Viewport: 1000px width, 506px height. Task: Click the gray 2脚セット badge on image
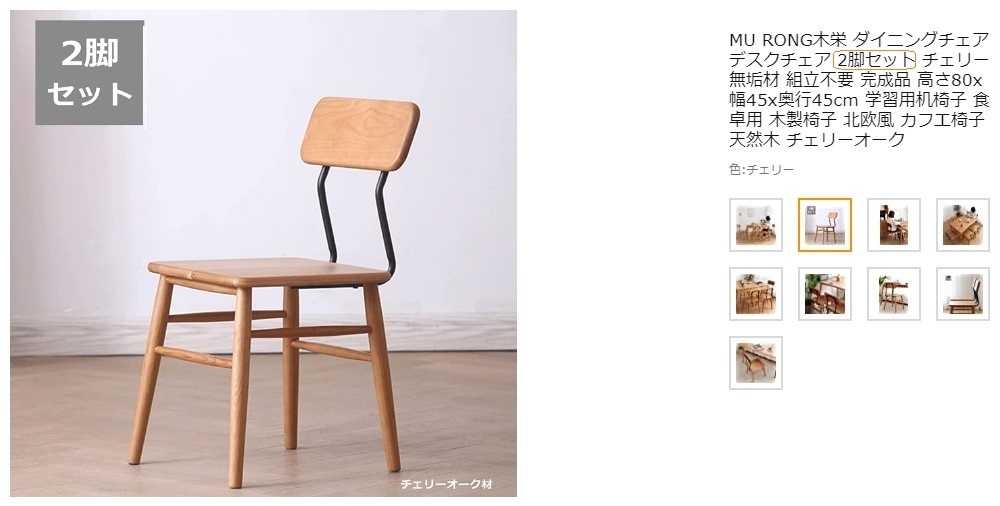point(89,72)
